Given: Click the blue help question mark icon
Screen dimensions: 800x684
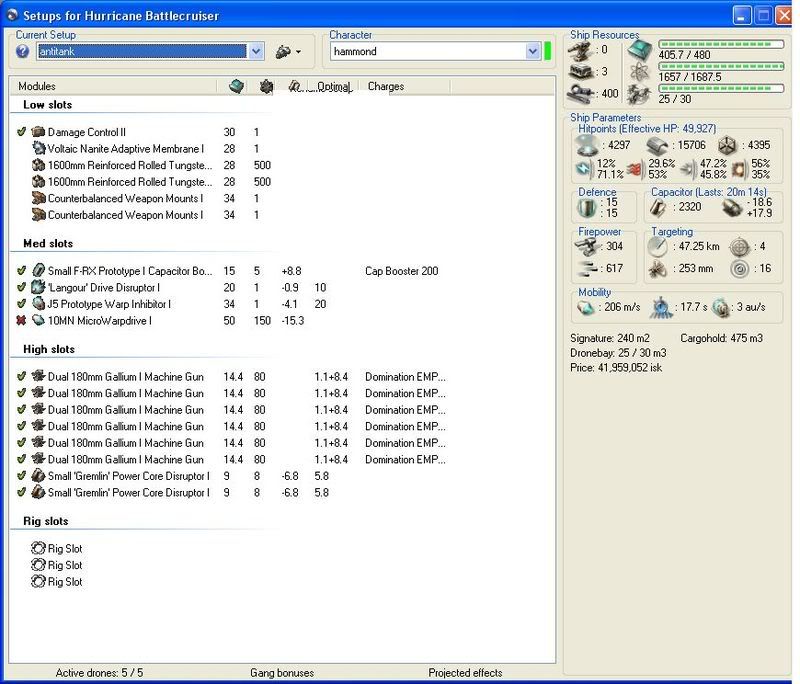Looking at the screenshot, I should (x=22, y=51).
